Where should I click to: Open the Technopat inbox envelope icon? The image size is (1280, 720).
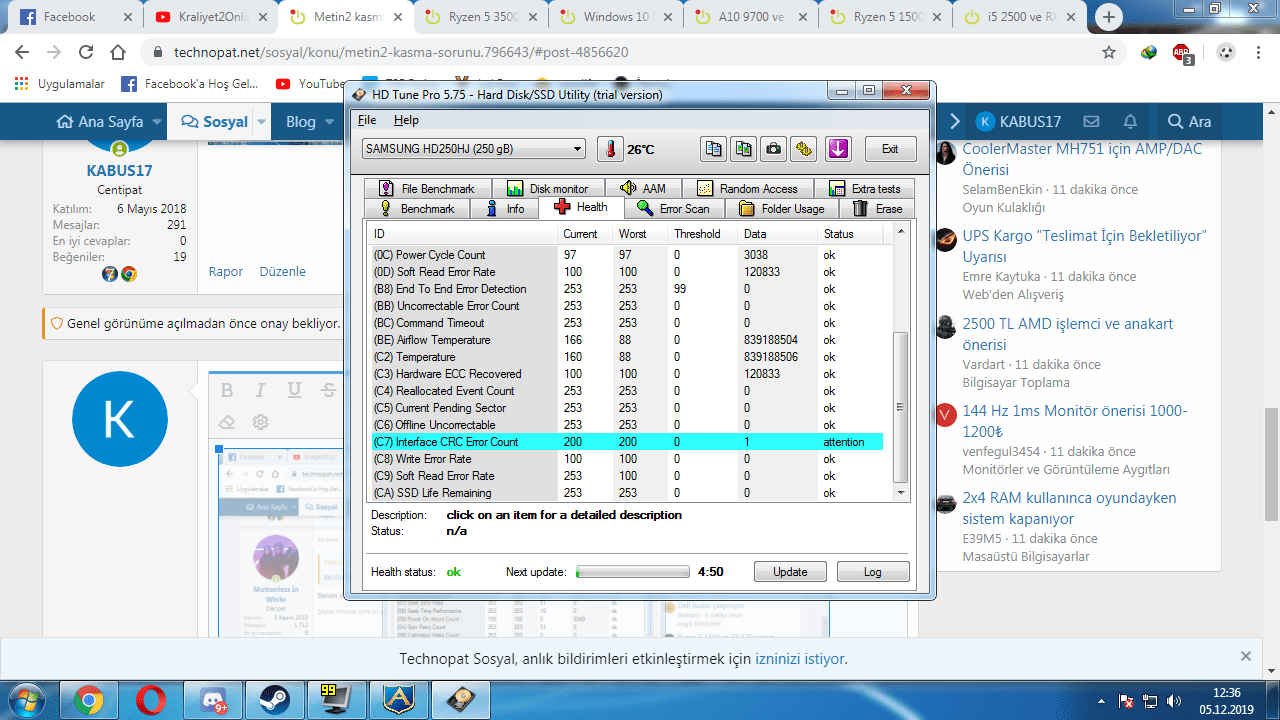1091,121
